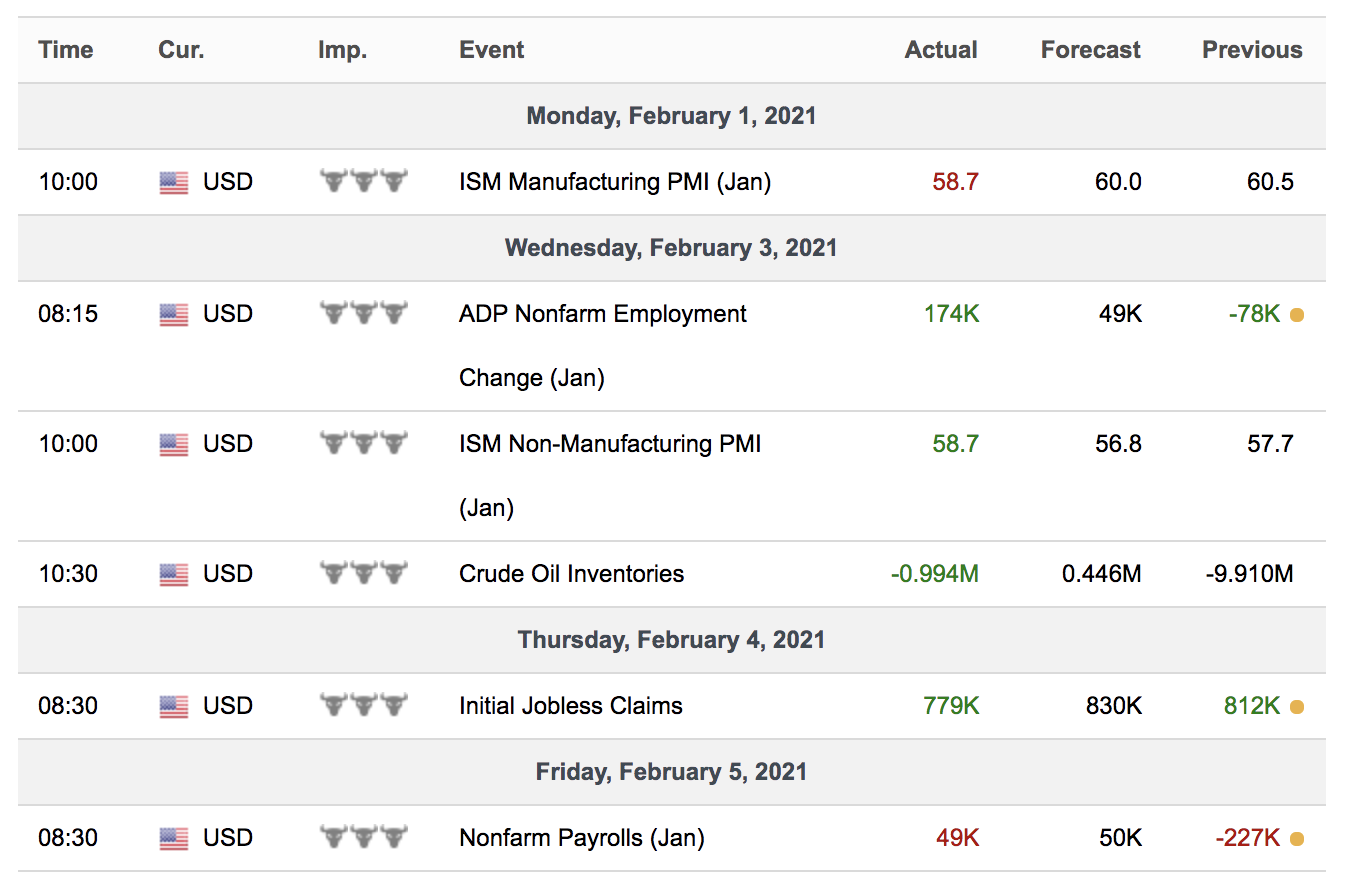This screenshot has height=896, width=1352.
Task: Click the Actual column header
Action: 941,49
